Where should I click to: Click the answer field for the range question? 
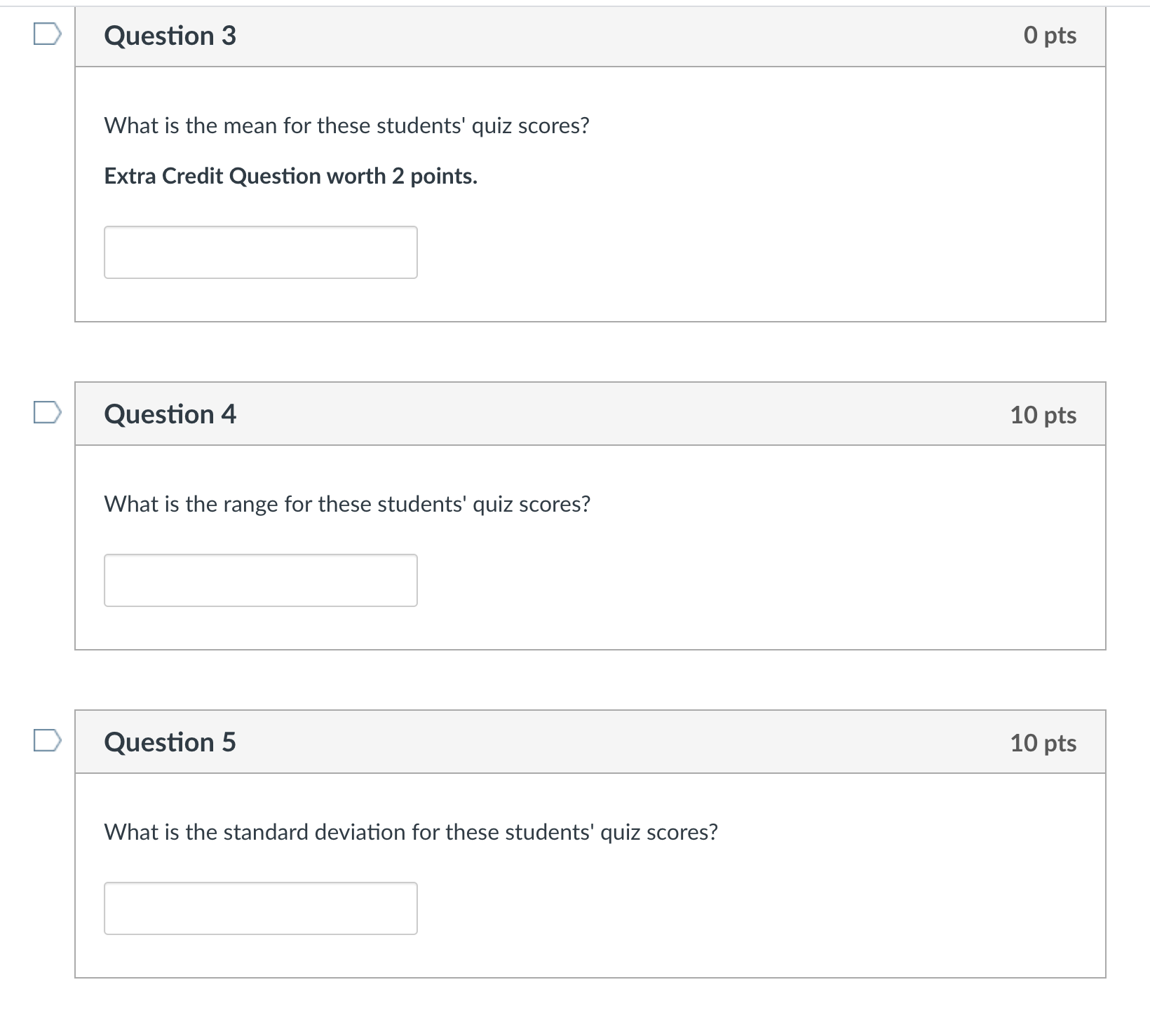point(260,580)
